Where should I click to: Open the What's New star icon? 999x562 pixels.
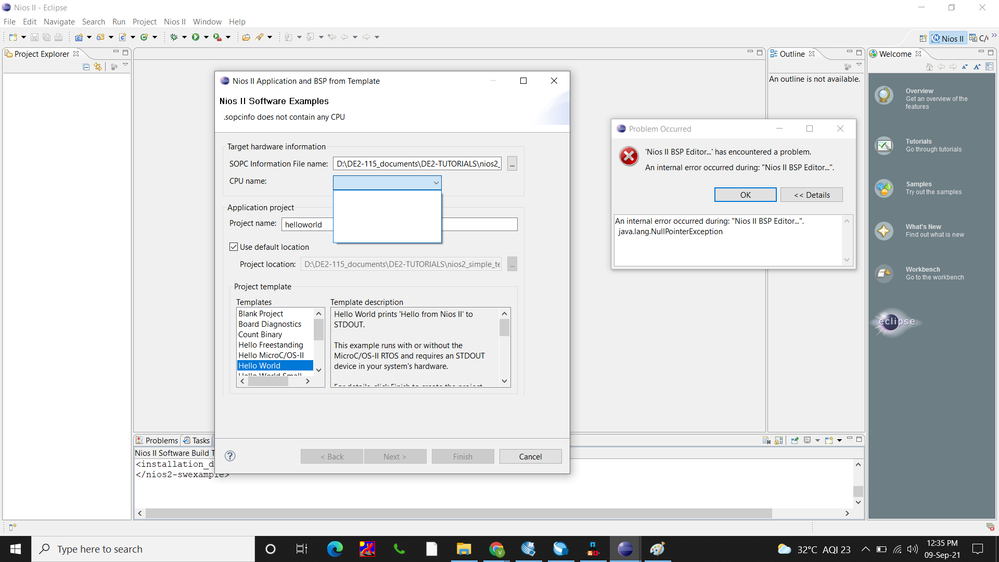click(x=884, y=231)
